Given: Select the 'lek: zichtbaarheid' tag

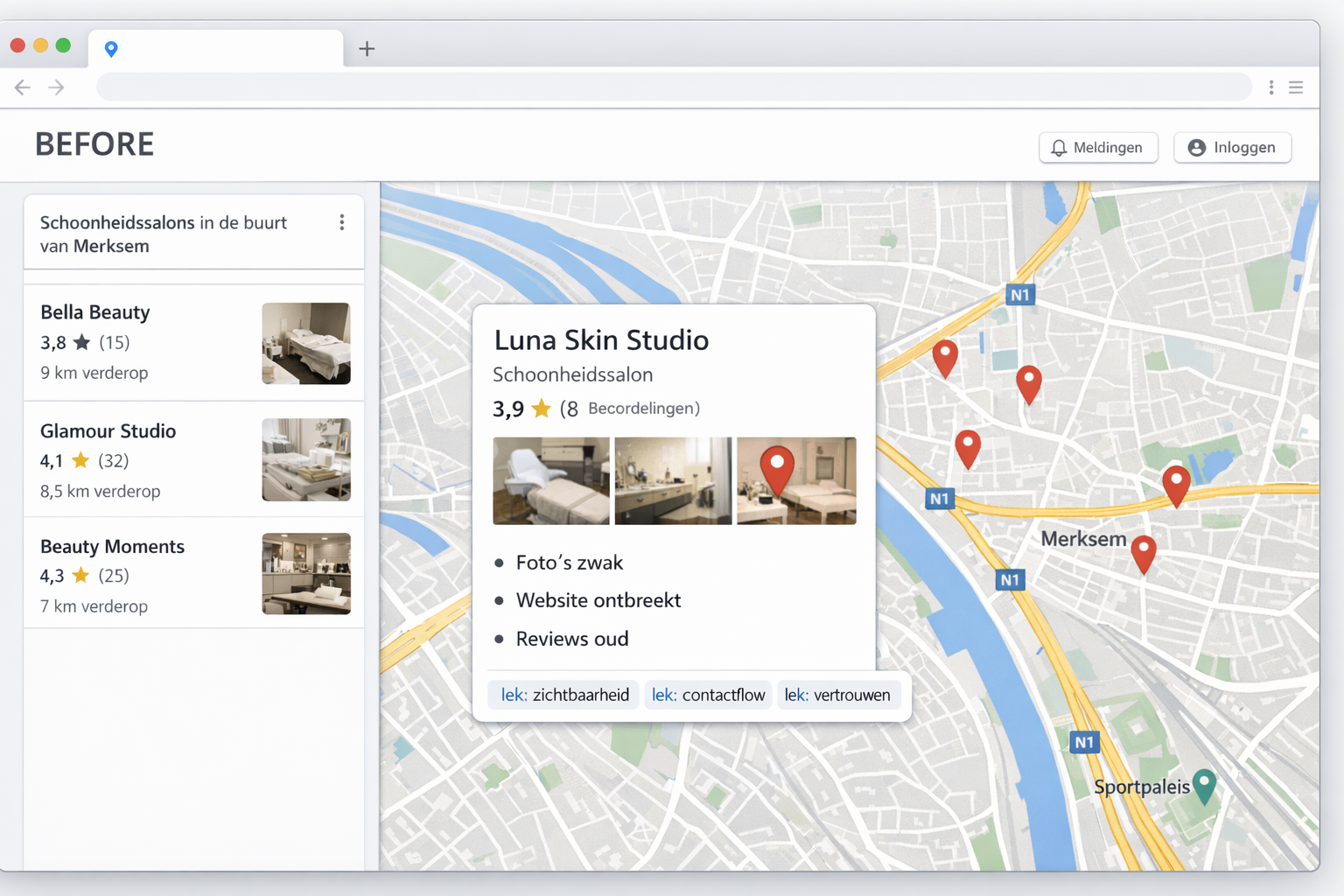Looking at the screenshot, I should pos(563,695).
